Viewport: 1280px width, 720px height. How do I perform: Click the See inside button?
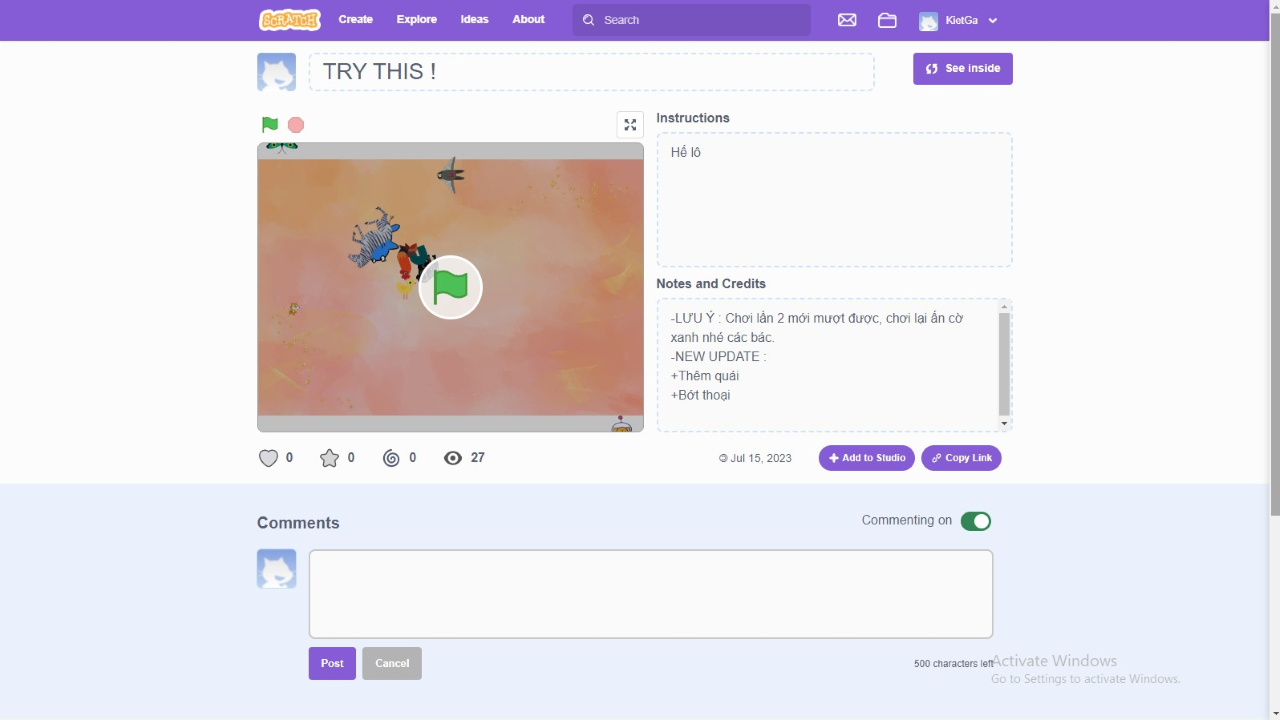coord(962,69)
